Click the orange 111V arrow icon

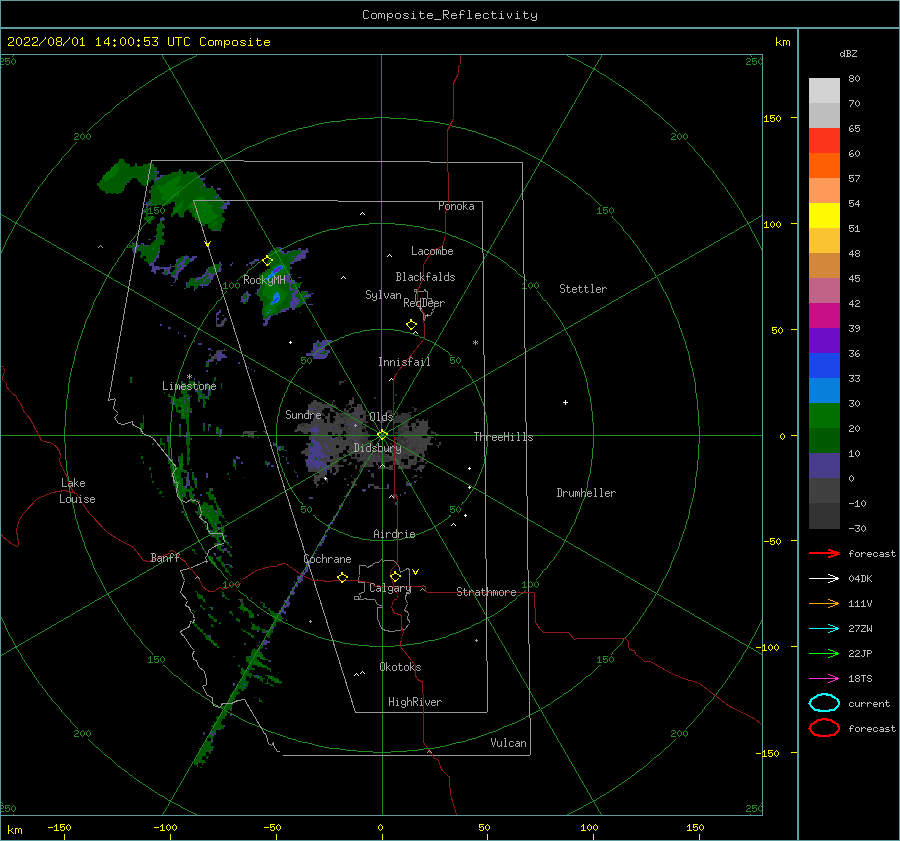(824, 603)
